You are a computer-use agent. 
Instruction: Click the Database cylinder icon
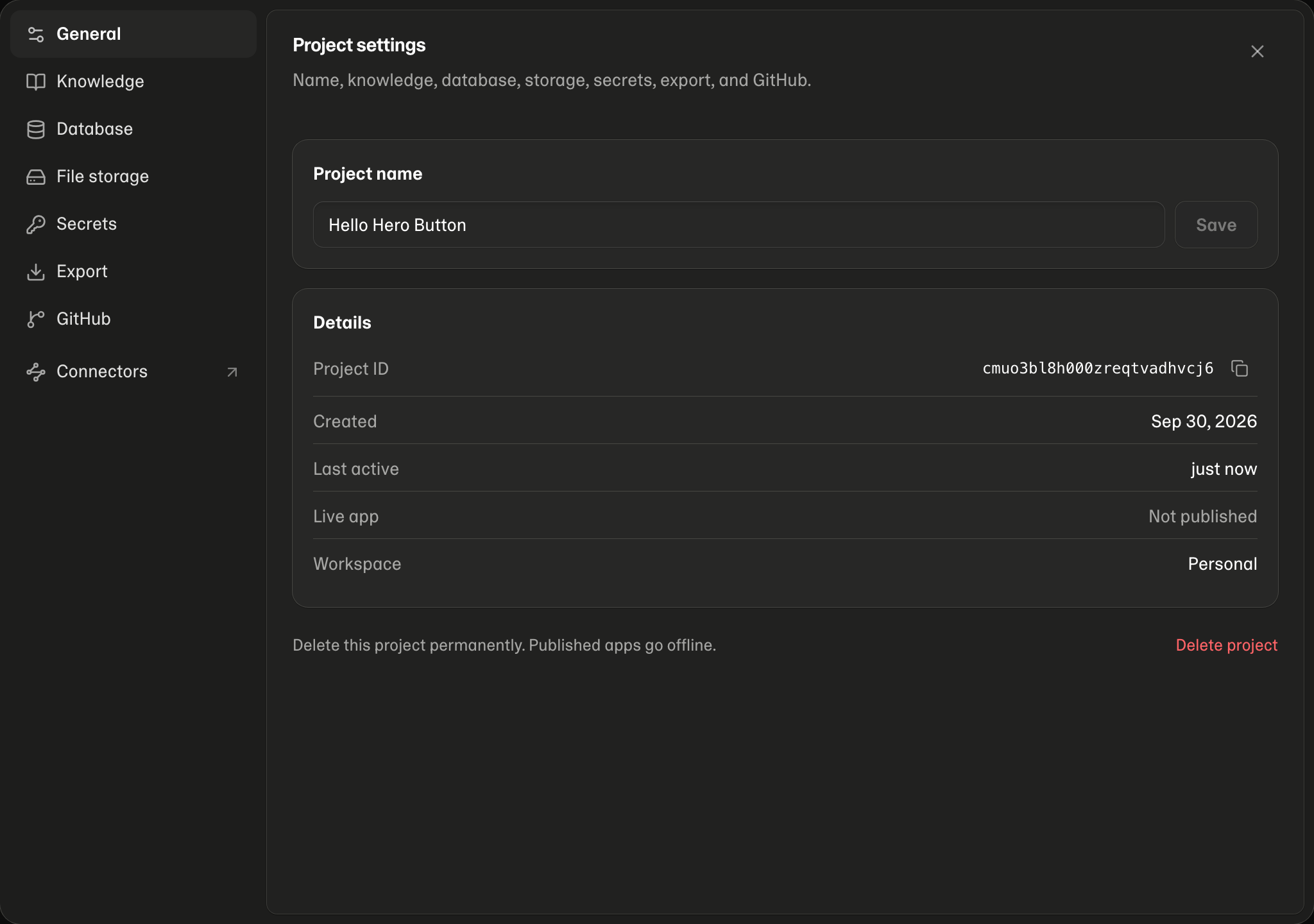(36, 129)
